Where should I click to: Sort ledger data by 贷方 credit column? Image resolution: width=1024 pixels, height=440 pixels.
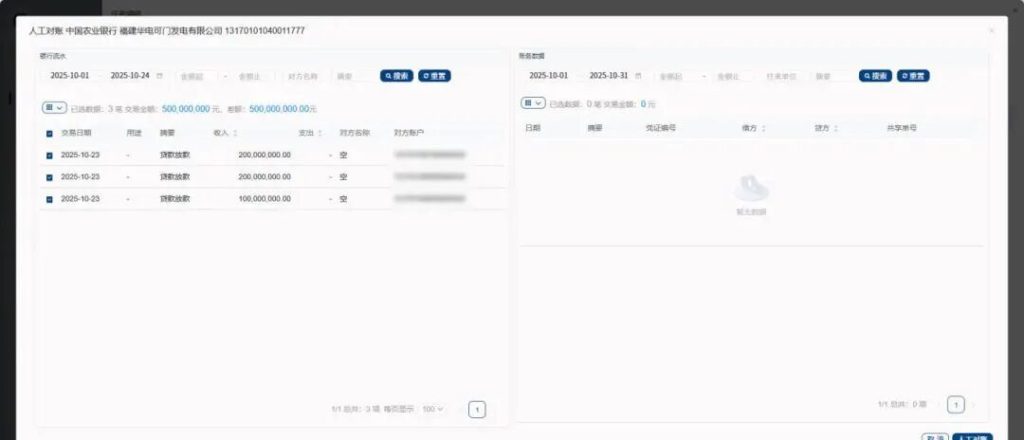point(836,129)
